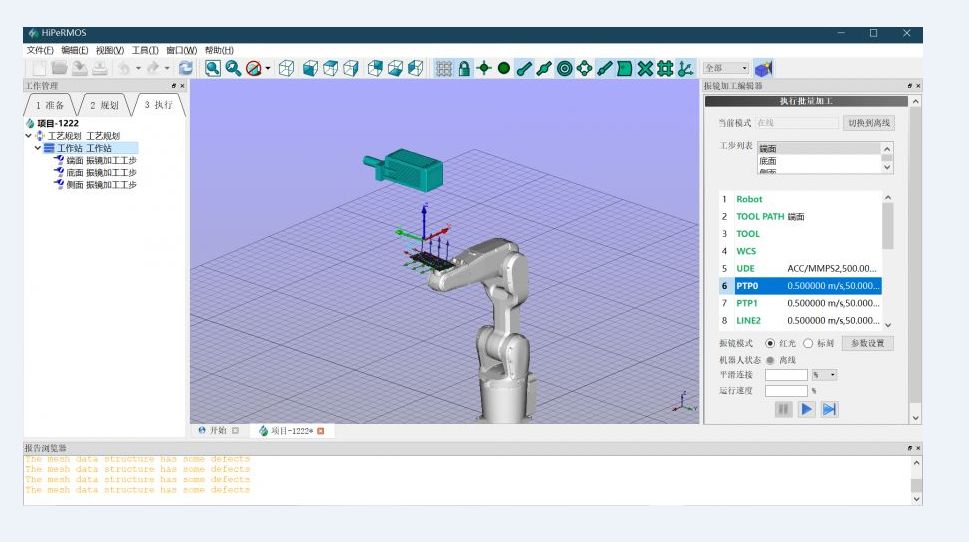Click the undo arrow icon
Viewport: 969px width, 542px height.
(124, 68)
